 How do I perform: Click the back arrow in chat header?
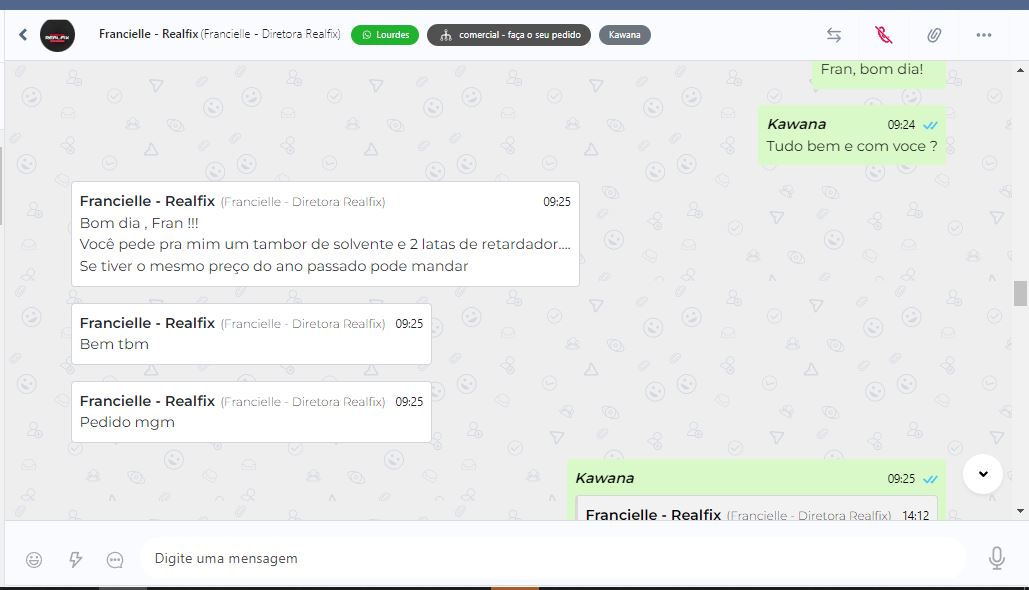tap(23, 35)
